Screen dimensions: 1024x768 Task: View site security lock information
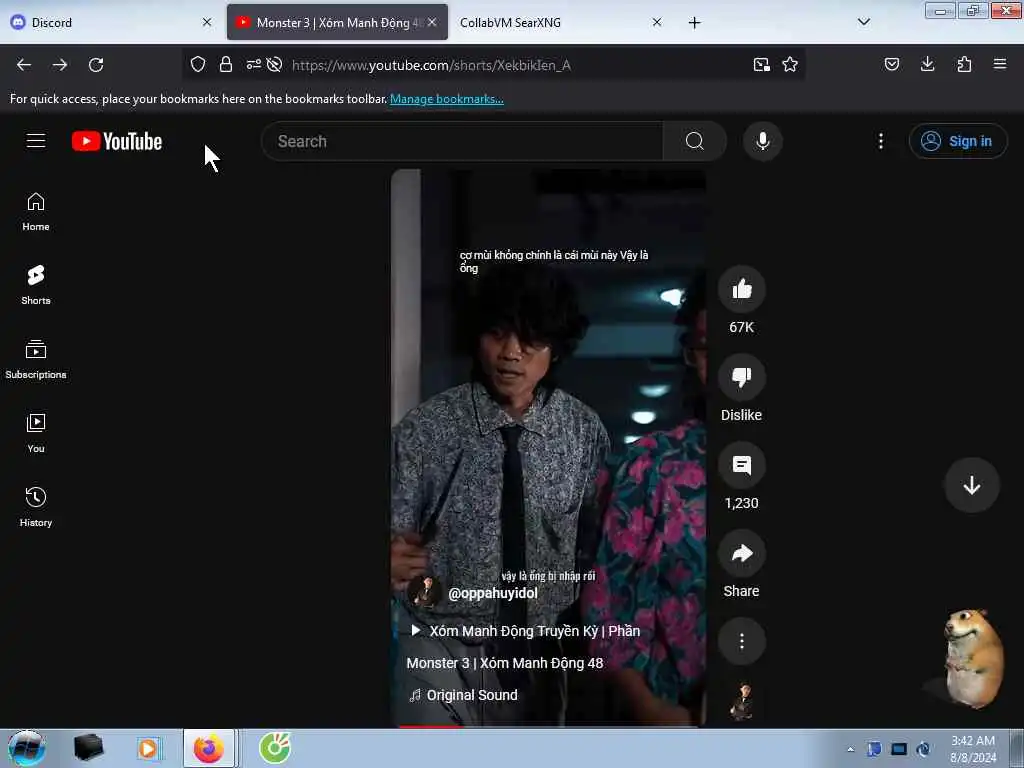[225, 64]
